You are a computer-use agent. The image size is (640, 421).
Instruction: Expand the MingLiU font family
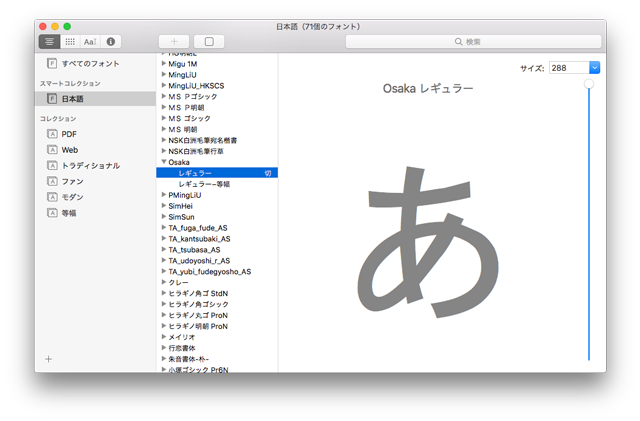point(164,74)
